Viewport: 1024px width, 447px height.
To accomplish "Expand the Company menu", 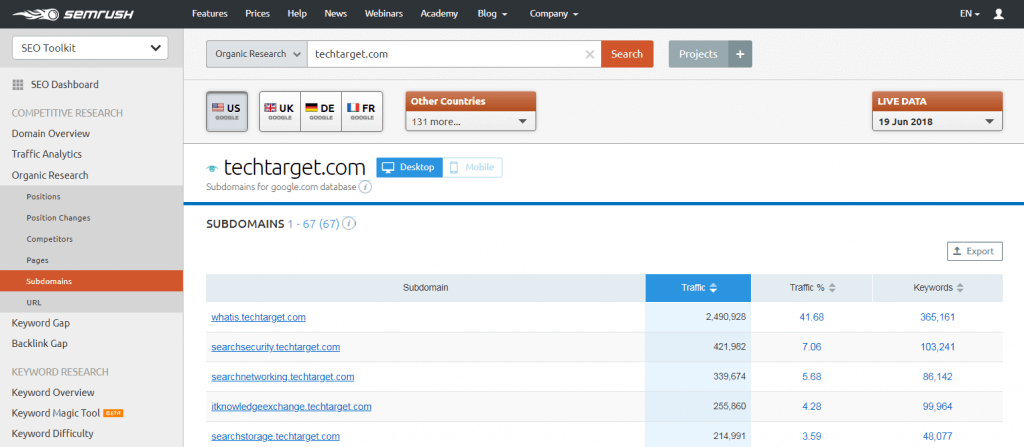I will coord(554,14).
